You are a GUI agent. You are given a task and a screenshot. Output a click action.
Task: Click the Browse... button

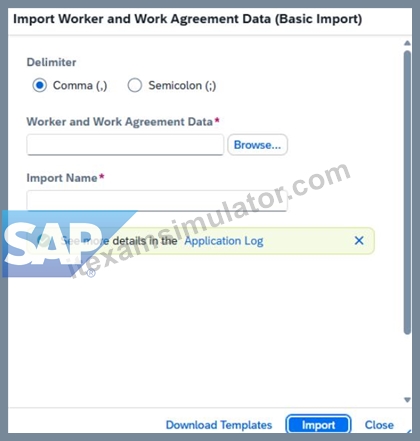pyautogui.click(x=257, y=145)
